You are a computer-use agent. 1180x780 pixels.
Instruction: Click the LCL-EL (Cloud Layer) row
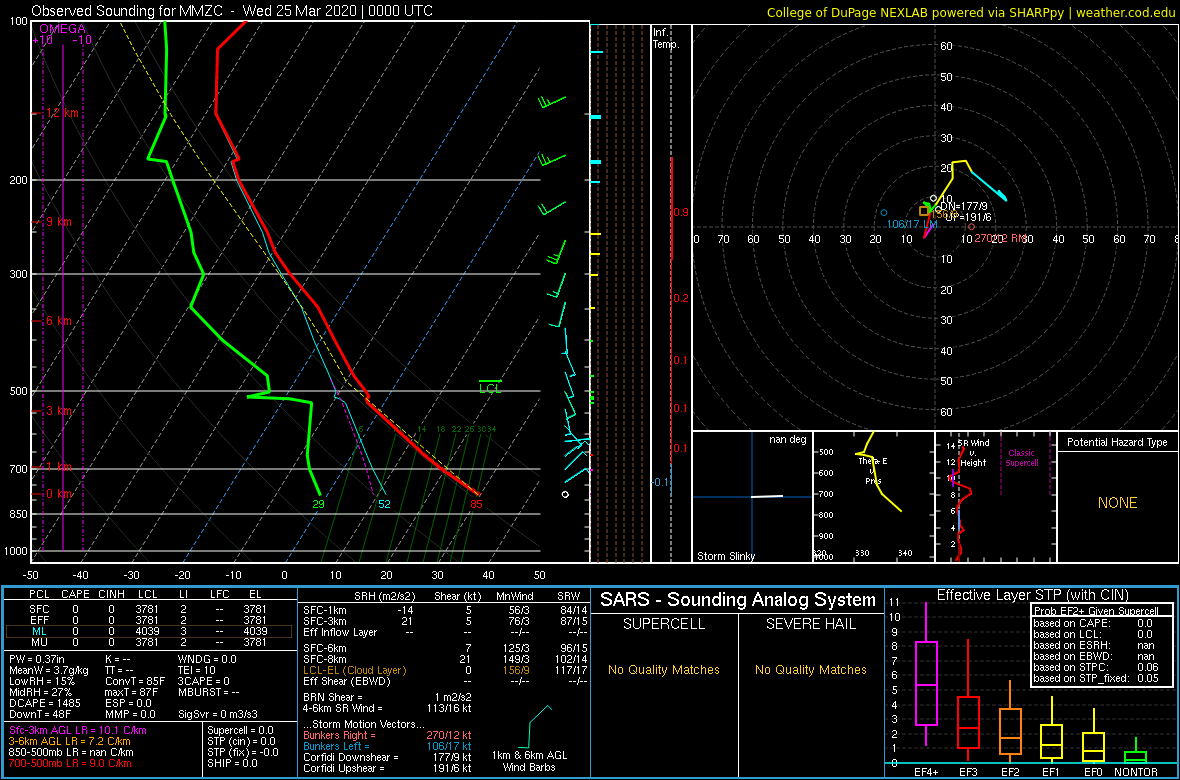click(x=444, y=670)
